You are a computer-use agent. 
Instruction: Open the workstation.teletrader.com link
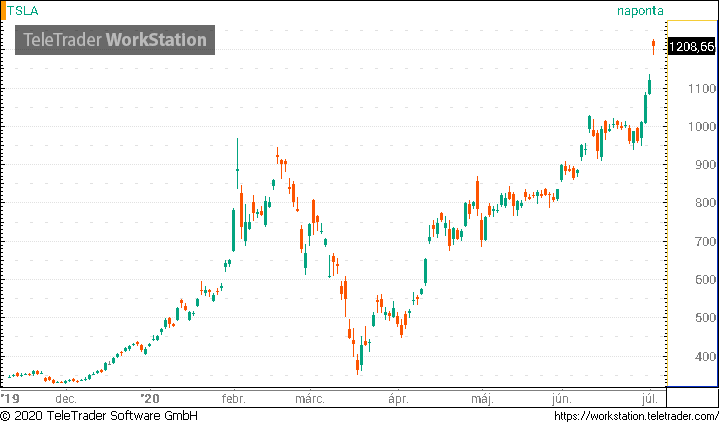[x=636, y=416]
